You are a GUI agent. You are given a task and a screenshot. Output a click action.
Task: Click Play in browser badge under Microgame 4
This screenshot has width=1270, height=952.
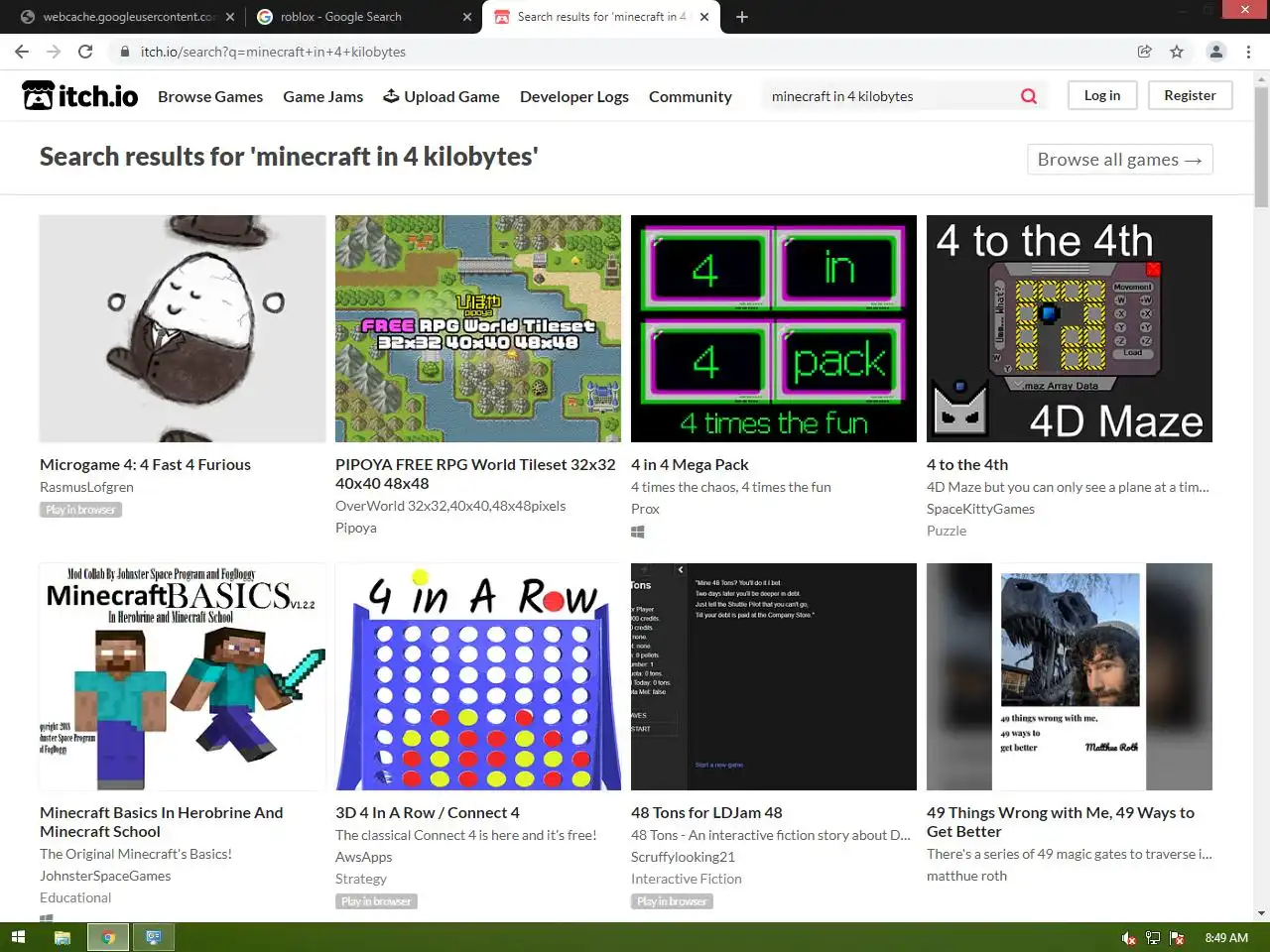pos(80,510)
